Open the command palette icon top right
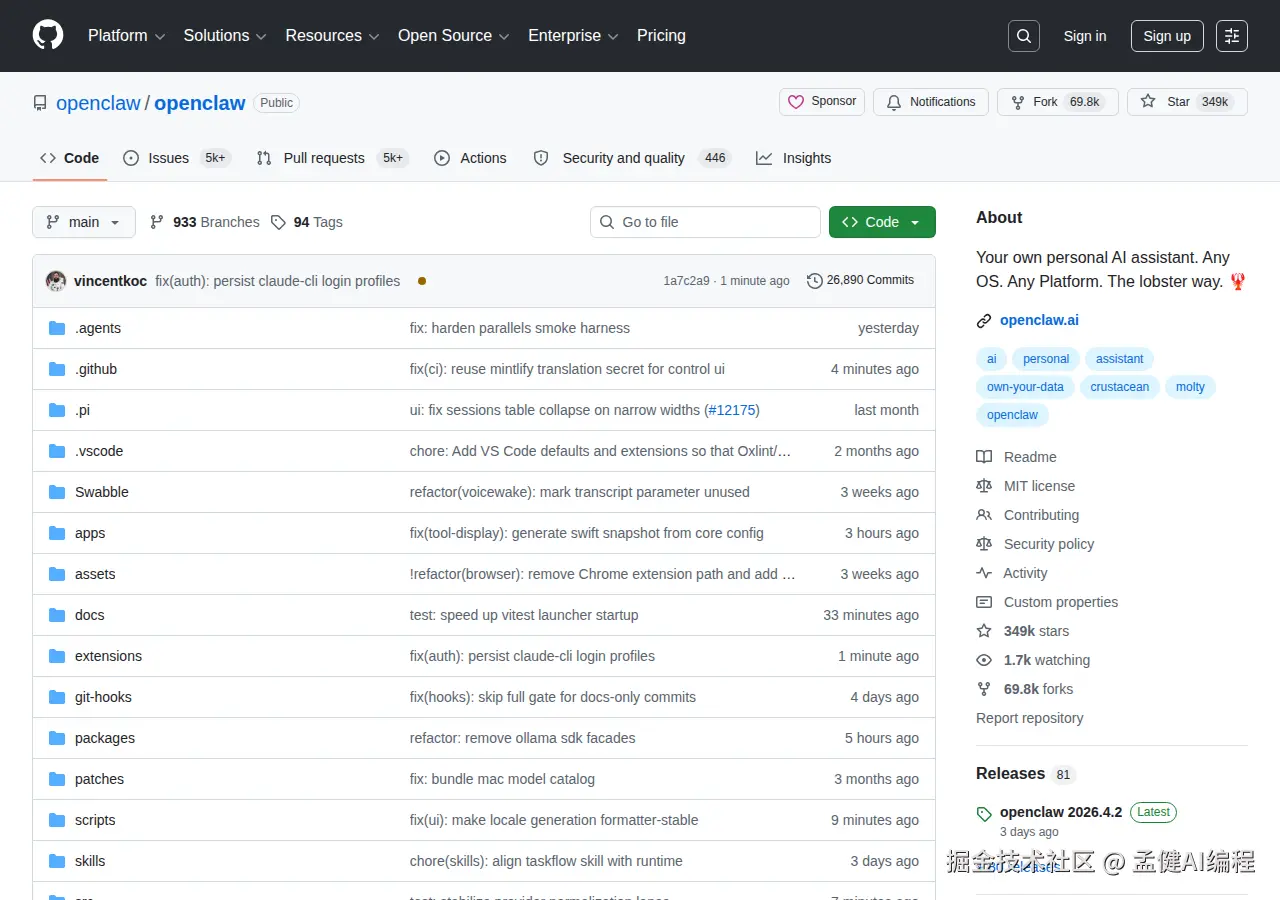1280x900 pixels. [x=1231, y=35]
